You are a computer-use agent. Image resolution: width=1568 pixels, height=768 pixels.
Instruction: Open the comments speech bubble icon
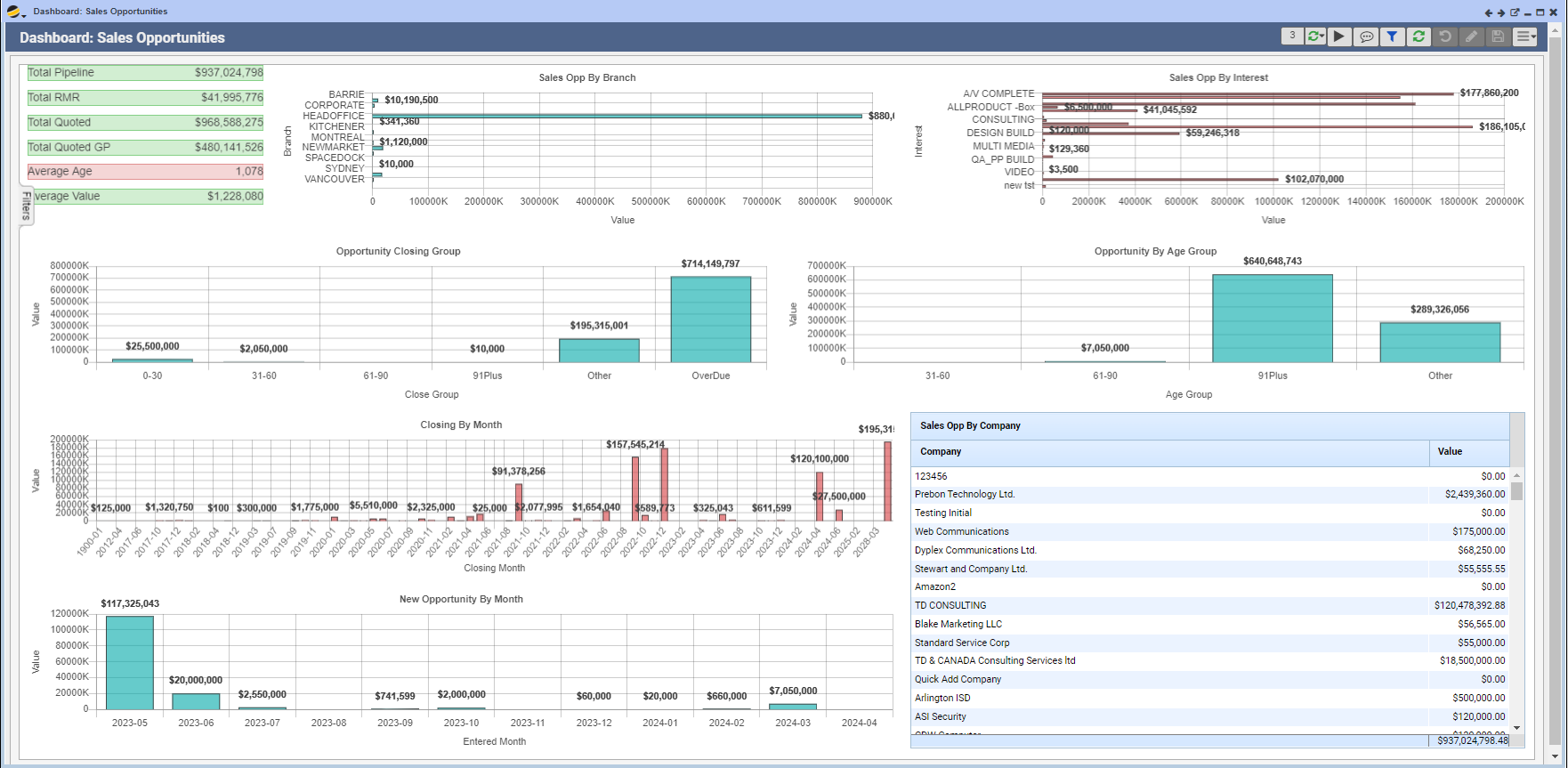click(x=1366, y=36)
